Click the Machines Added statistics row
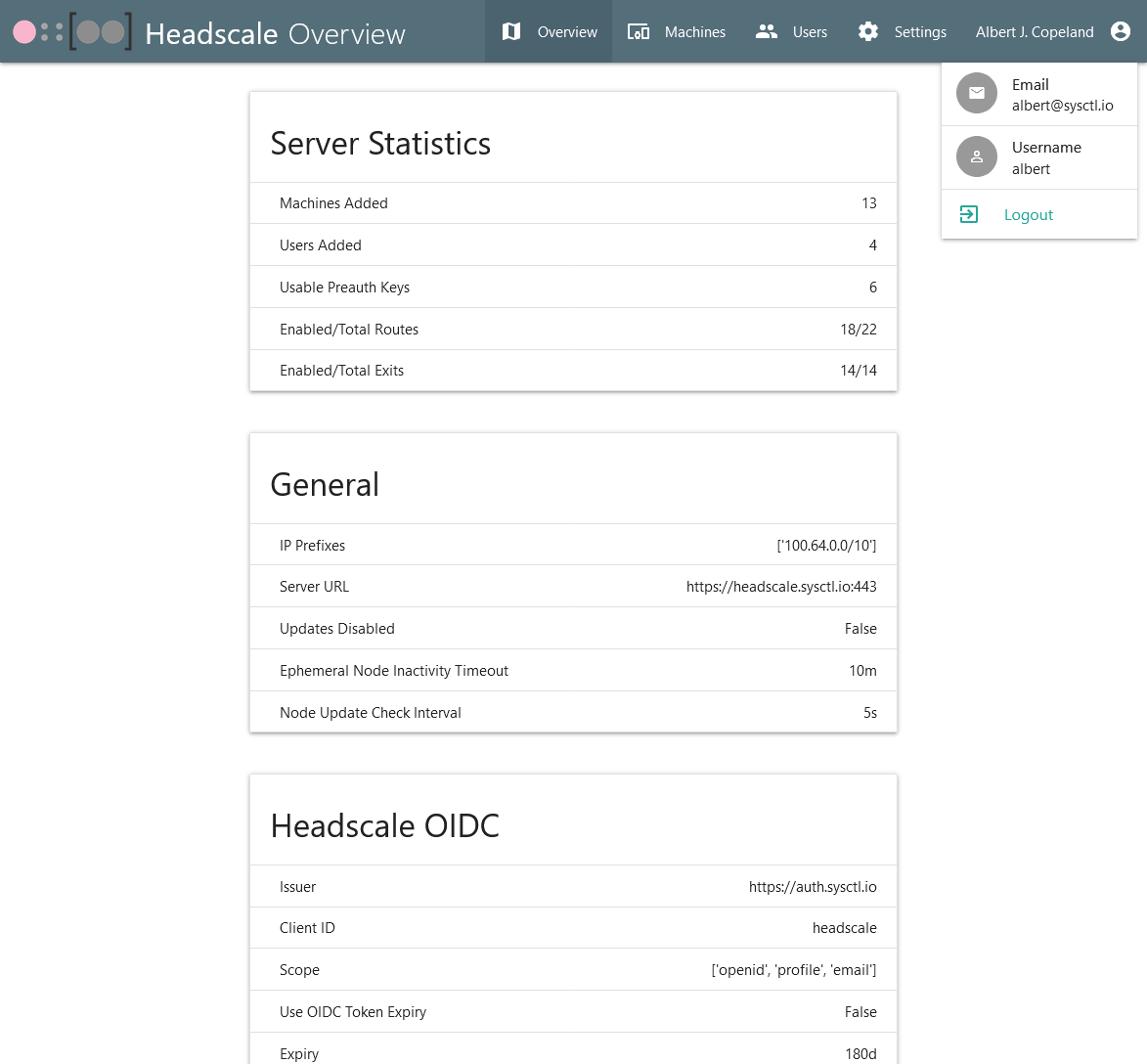Viewport: 1147px width, 1064px height. click(573, 203)
